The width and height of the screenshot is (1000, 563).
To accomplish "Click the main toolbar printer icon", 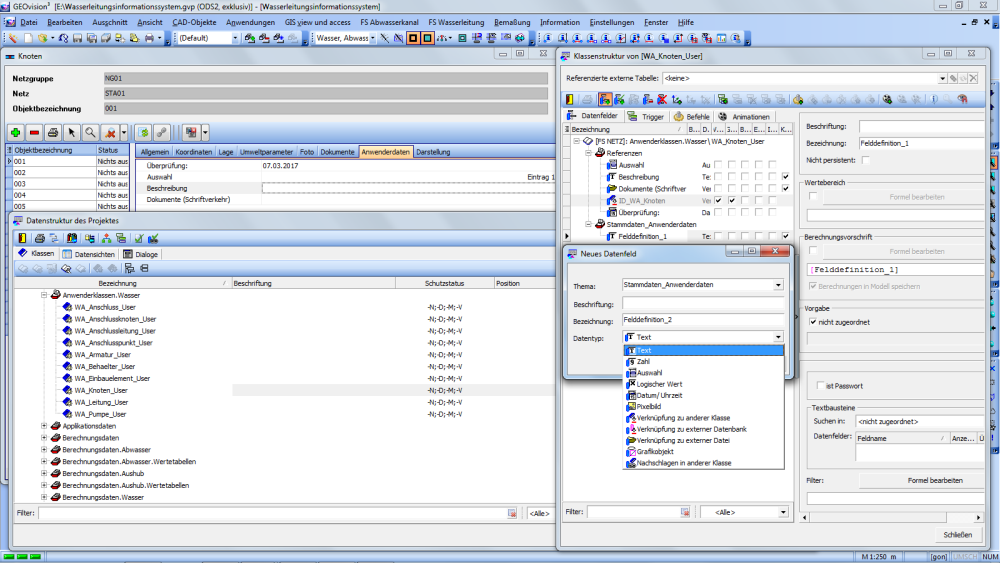I will (x=149, y=38).
